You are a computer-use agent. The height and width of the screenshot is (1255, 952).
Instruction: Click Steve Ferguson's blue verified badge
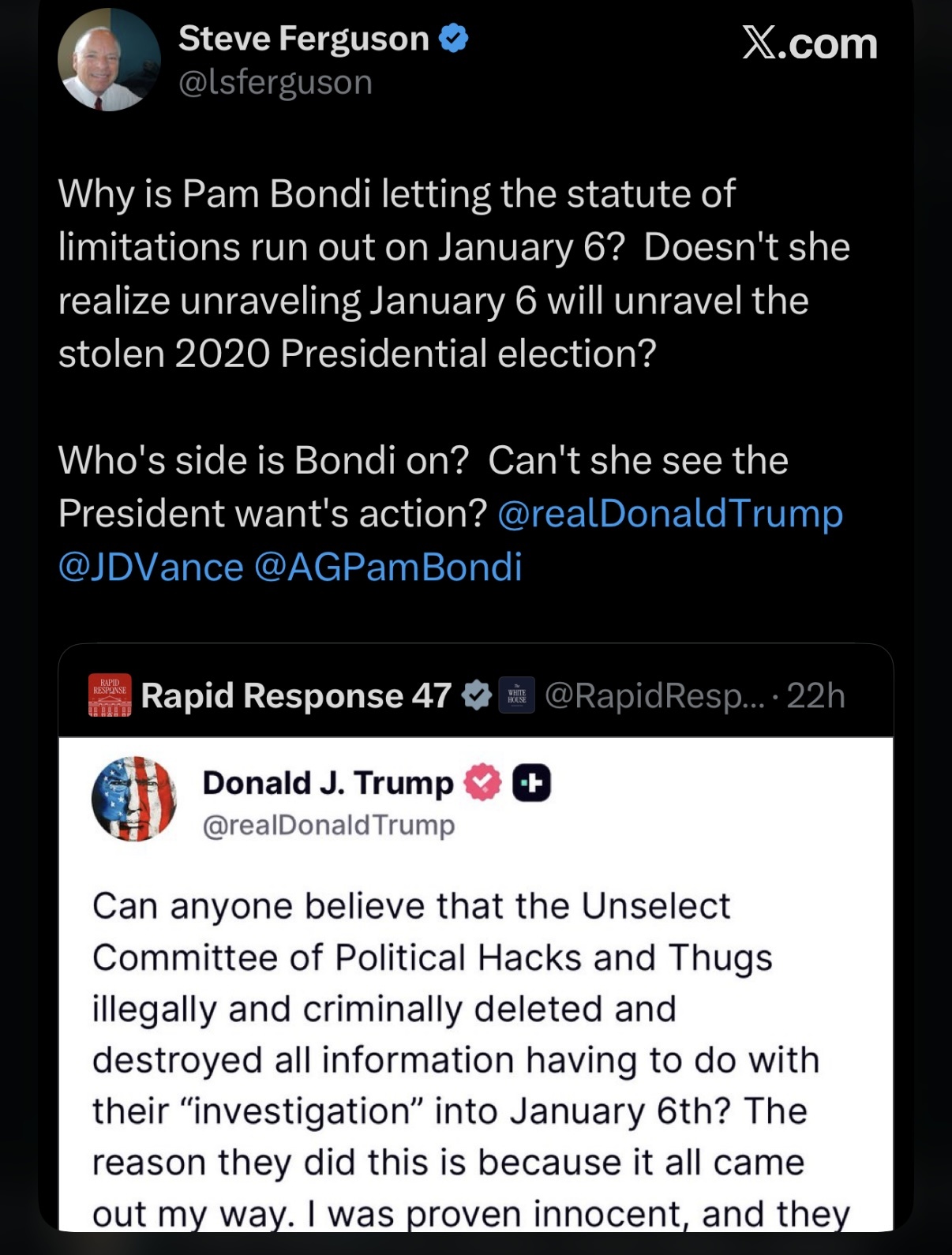pos(453,38)
